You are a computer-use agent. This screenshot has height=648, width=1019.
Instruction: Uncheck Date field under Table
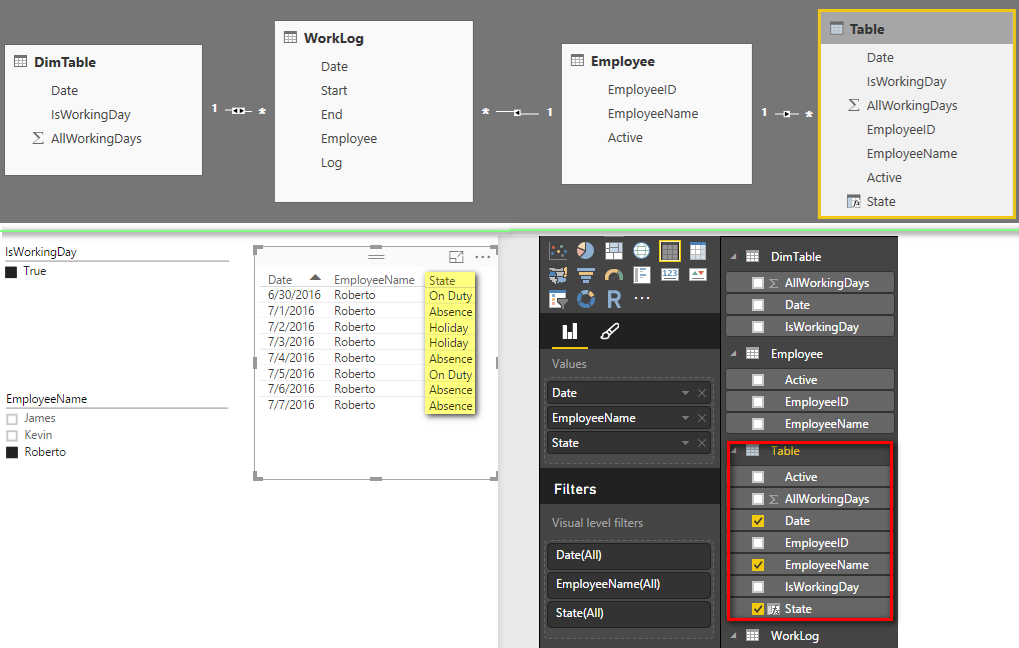click(758, 521)
